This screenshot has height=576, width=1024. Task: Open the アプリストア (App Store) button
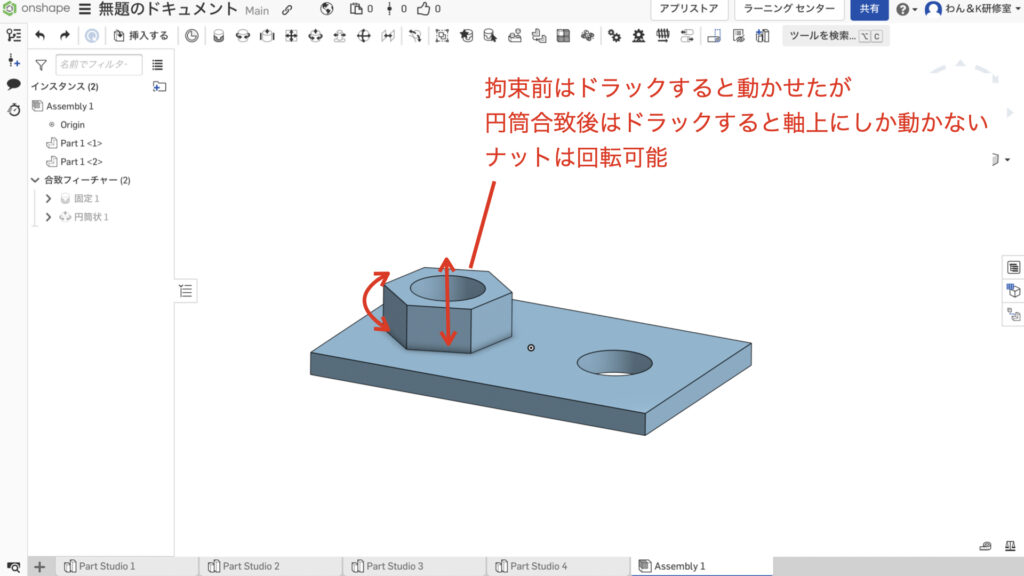click(x=689, y=9)
